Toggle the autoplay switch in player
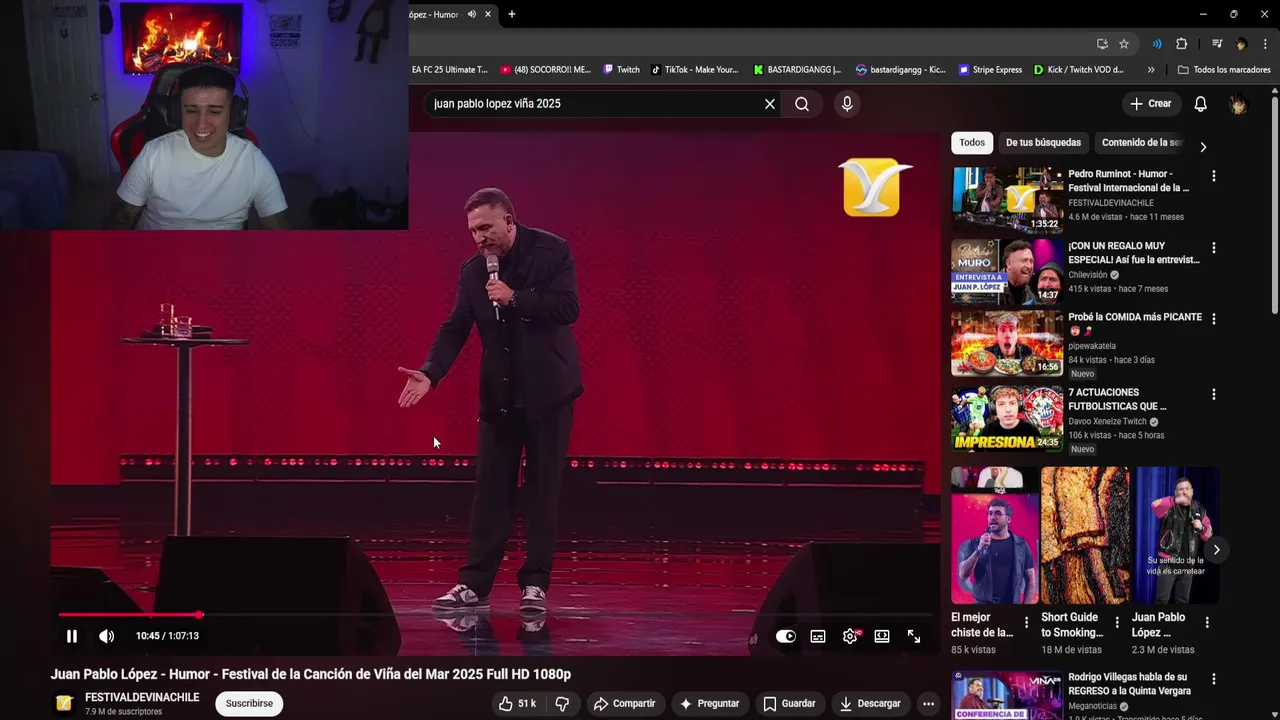 786,636
